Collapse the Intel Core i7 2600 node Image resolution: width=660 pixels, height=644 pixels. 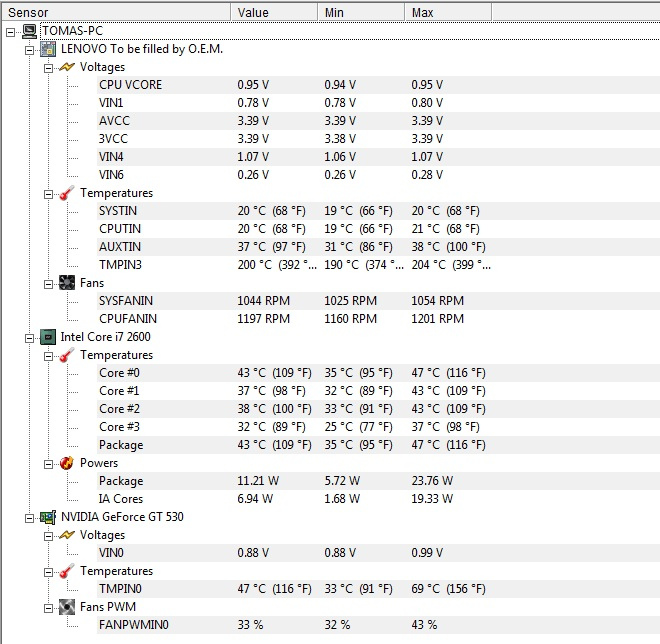click(x=29, y=338)
